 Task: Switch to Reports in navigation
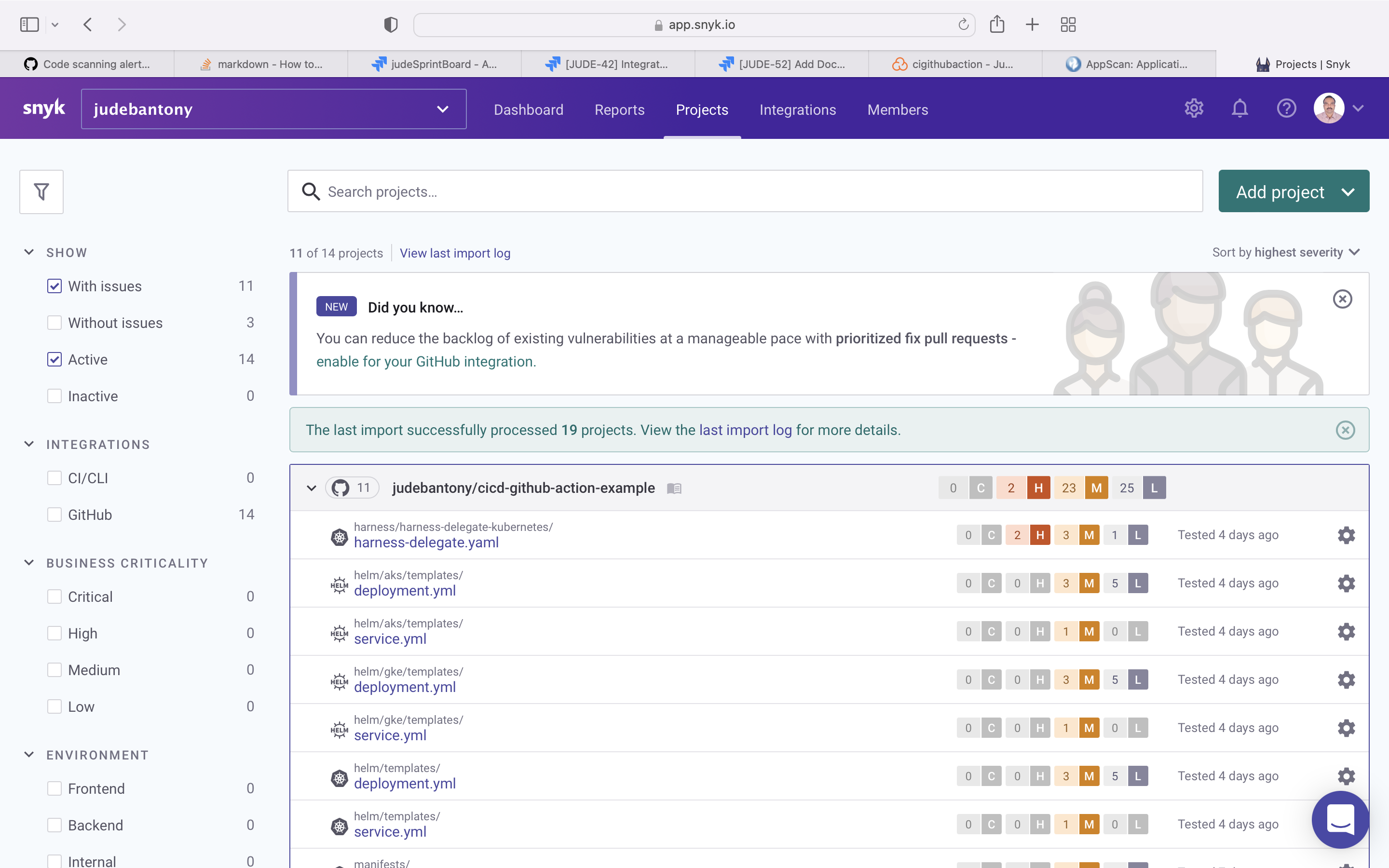(619, 109)
